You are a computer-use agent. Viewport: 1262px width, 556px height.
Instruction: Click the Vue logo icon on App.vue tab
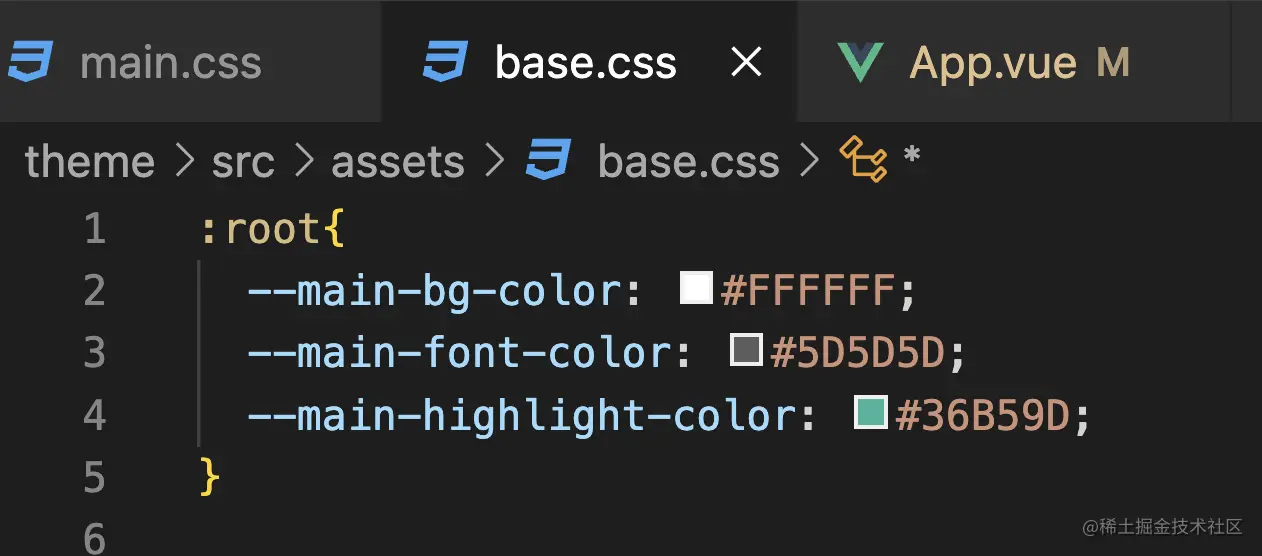860,62
